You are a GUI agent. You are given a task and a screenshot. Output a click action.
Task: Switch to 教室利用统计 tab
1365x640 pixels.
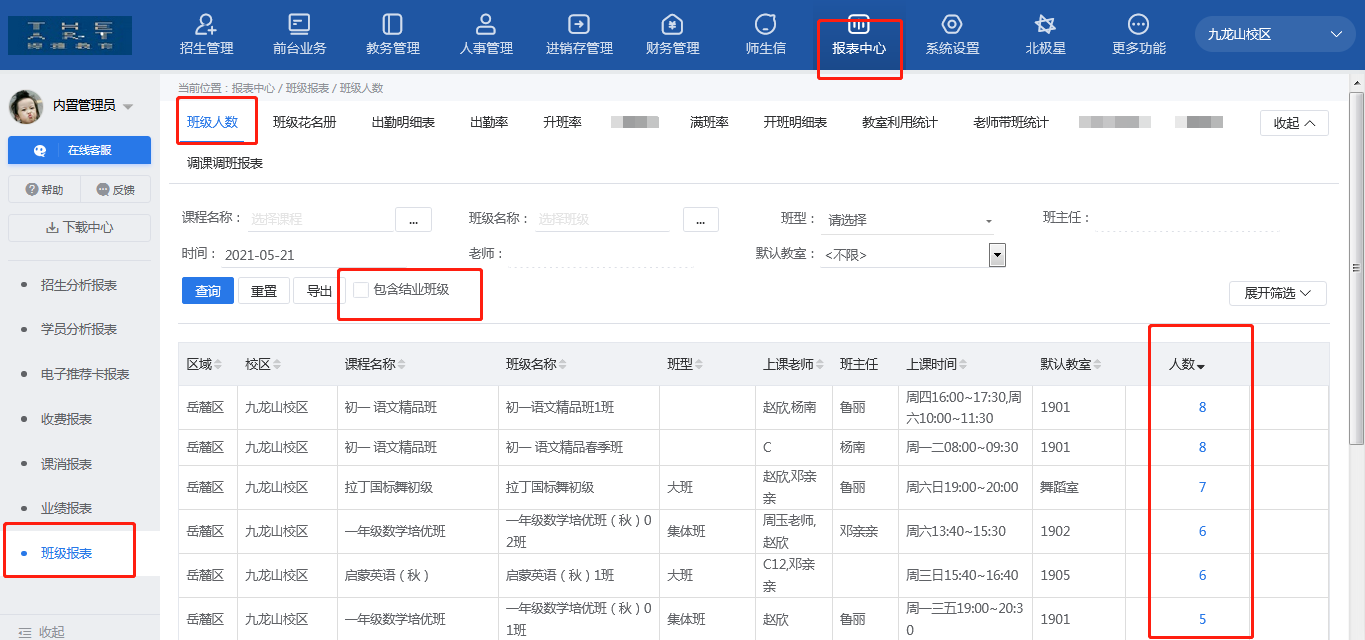[900, 122]
